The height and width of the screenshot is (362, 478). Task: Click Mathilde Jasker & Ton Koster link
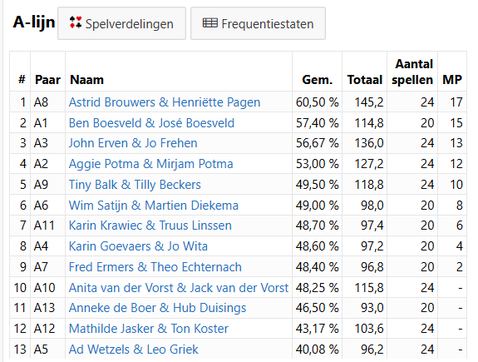click(148, 329)
